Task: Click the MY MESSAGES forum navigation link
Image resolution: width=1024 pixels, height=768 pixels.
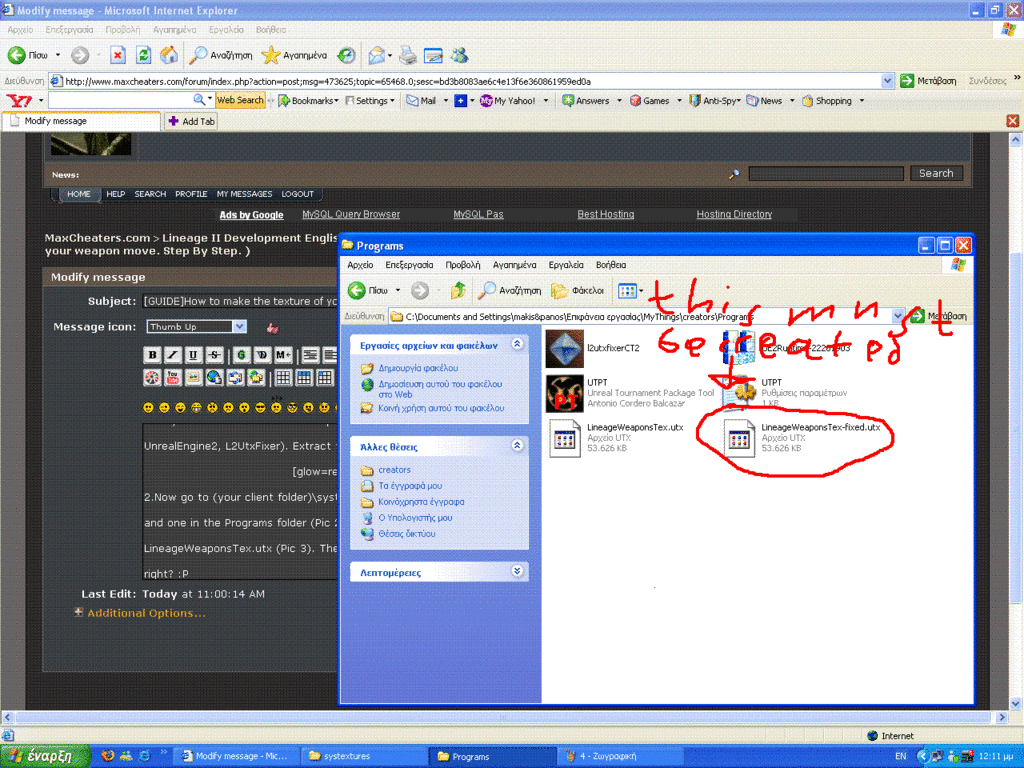Action: tap(244, 194)
